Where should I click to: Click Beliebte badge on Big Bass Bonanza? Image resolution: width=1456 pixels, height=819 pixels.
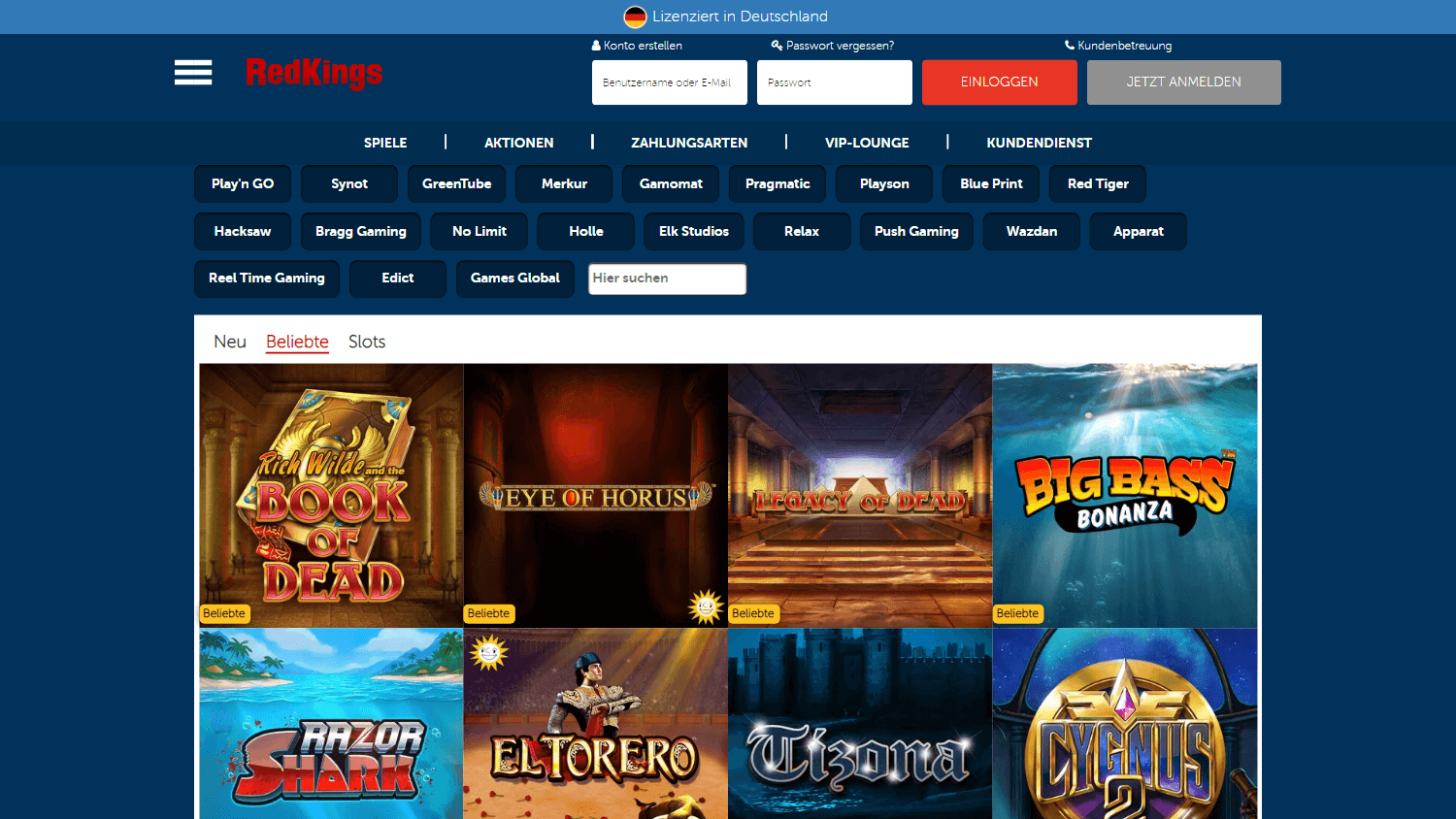[x=1017, y=613]
